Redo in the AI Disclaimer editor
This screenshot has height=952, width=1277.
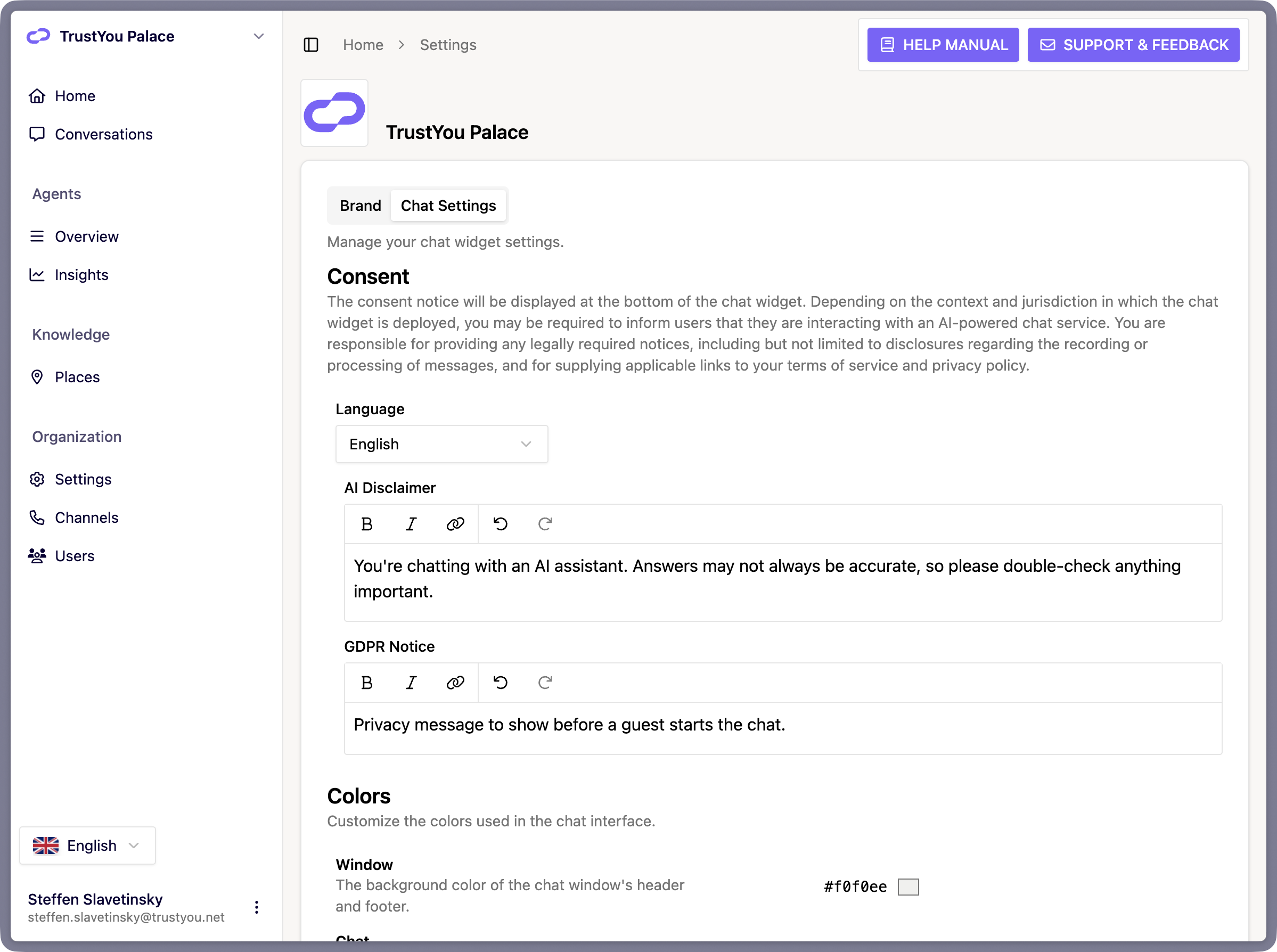tap(545, 524)
